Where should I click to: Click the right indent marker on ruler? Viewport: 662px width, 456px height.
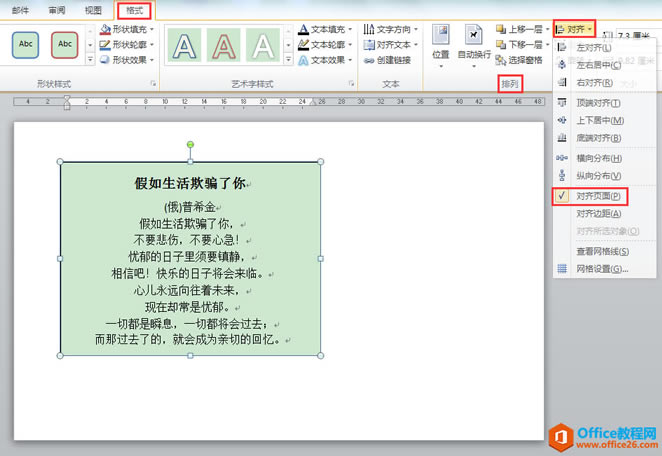313,102
